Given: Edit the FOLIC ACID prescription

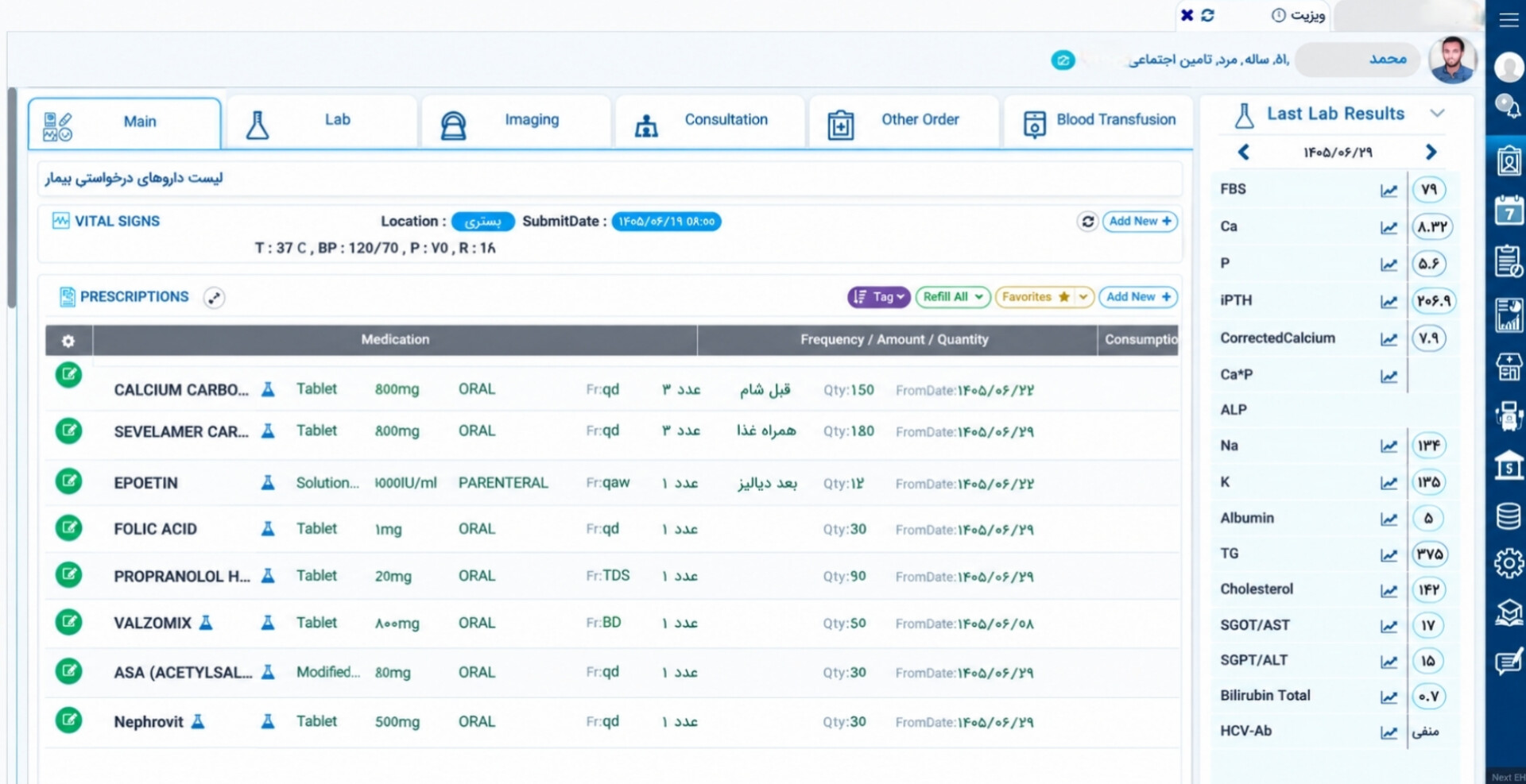Looking at the screenshot, I should (x=69, y=527).
